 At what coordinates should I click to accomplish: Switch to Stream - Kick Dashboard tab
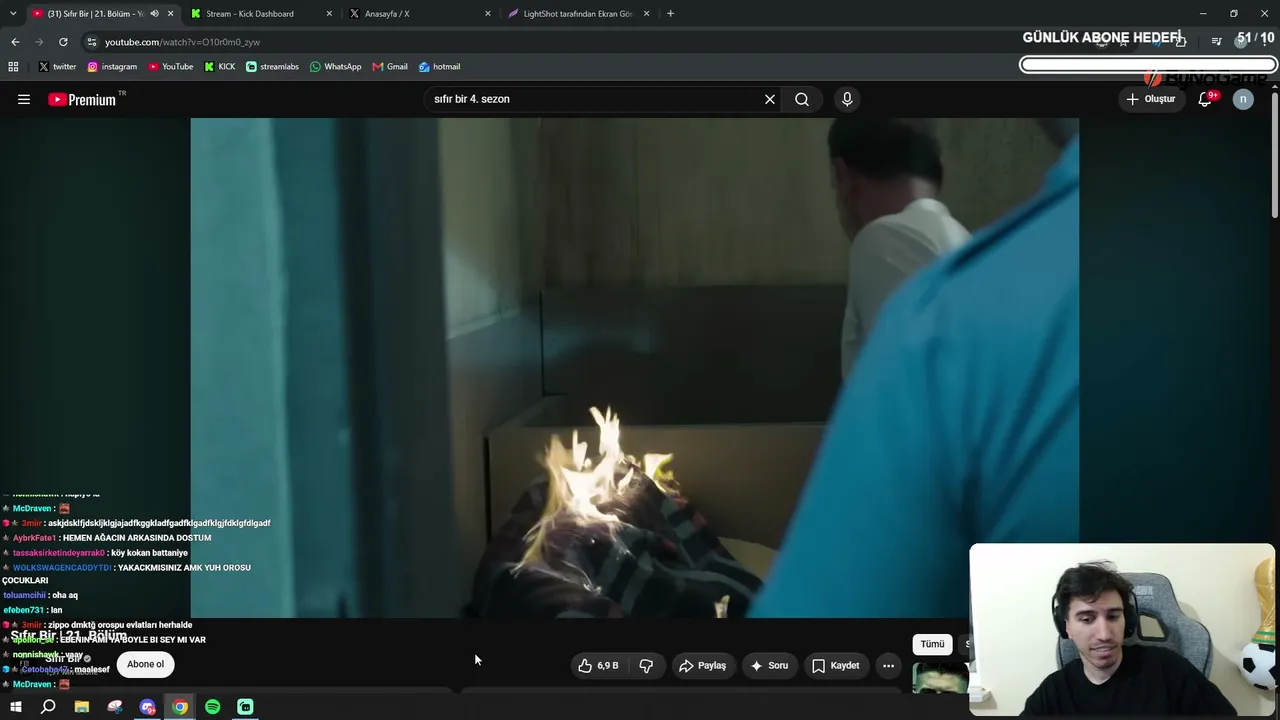[250, 14]
